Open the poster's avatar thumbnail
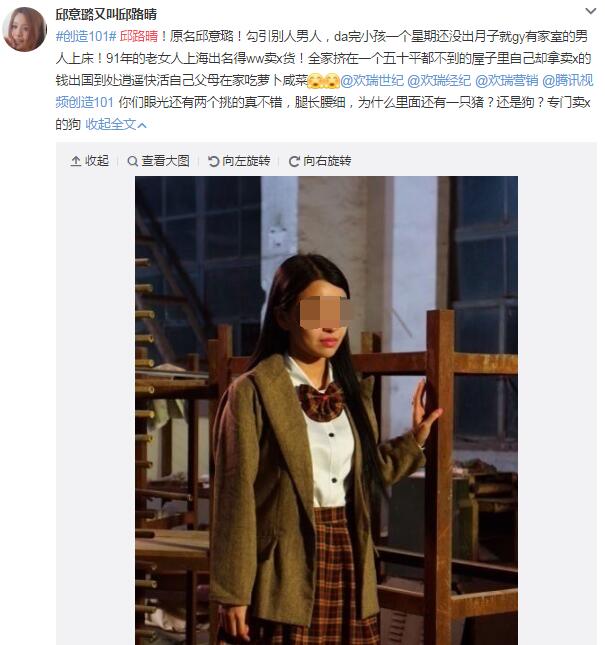This screenshot has width=605, height=645. click(25, 29)
